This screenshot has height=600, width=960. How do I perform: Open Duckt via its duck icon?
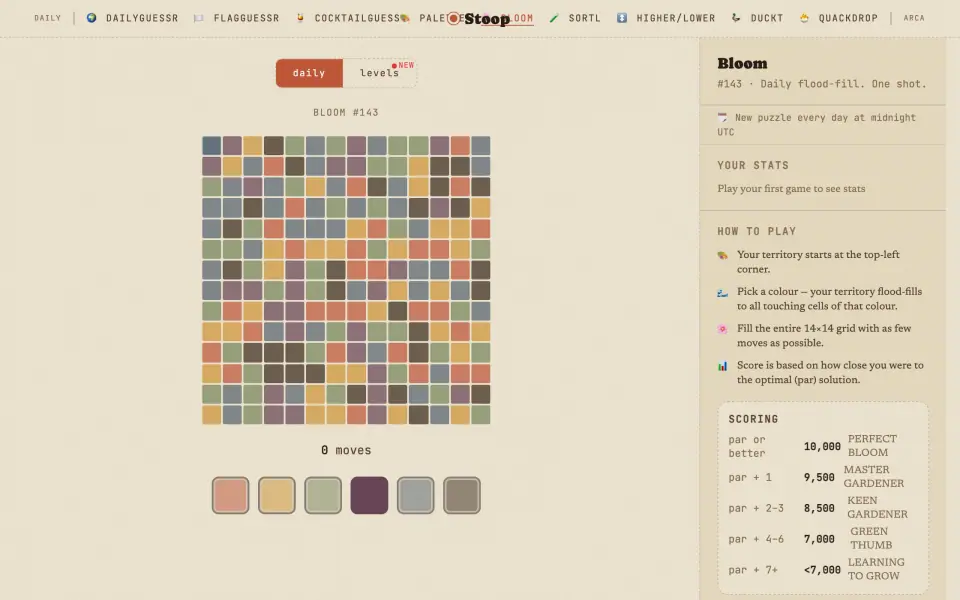coord(736,18)
